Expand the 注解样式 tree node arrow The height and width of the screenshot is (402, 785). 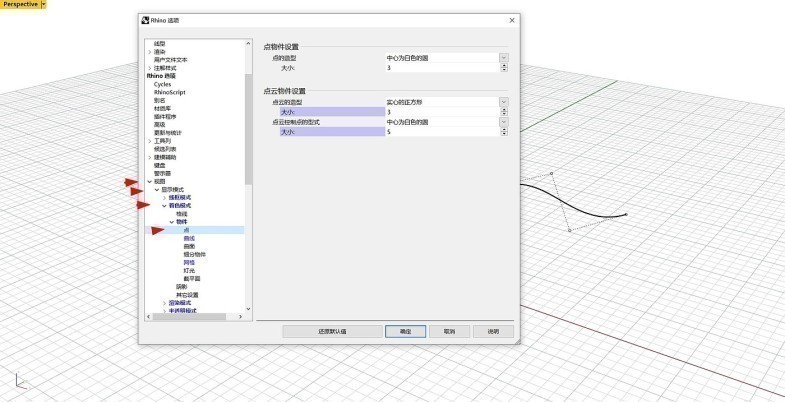coord(150,68)
